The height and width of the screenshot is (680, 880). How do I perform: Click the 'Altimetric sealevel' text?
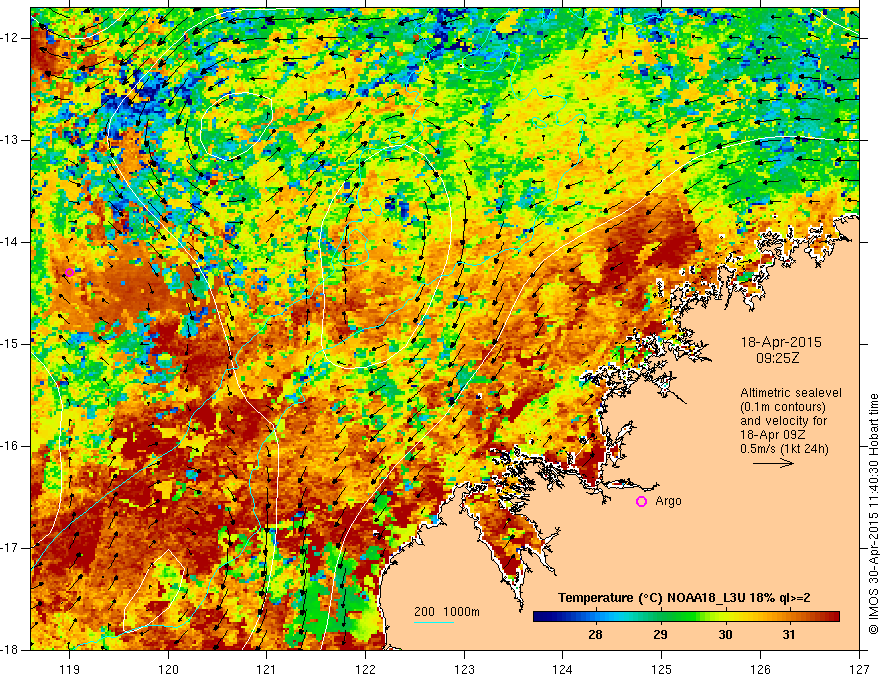tap(791, 393)
